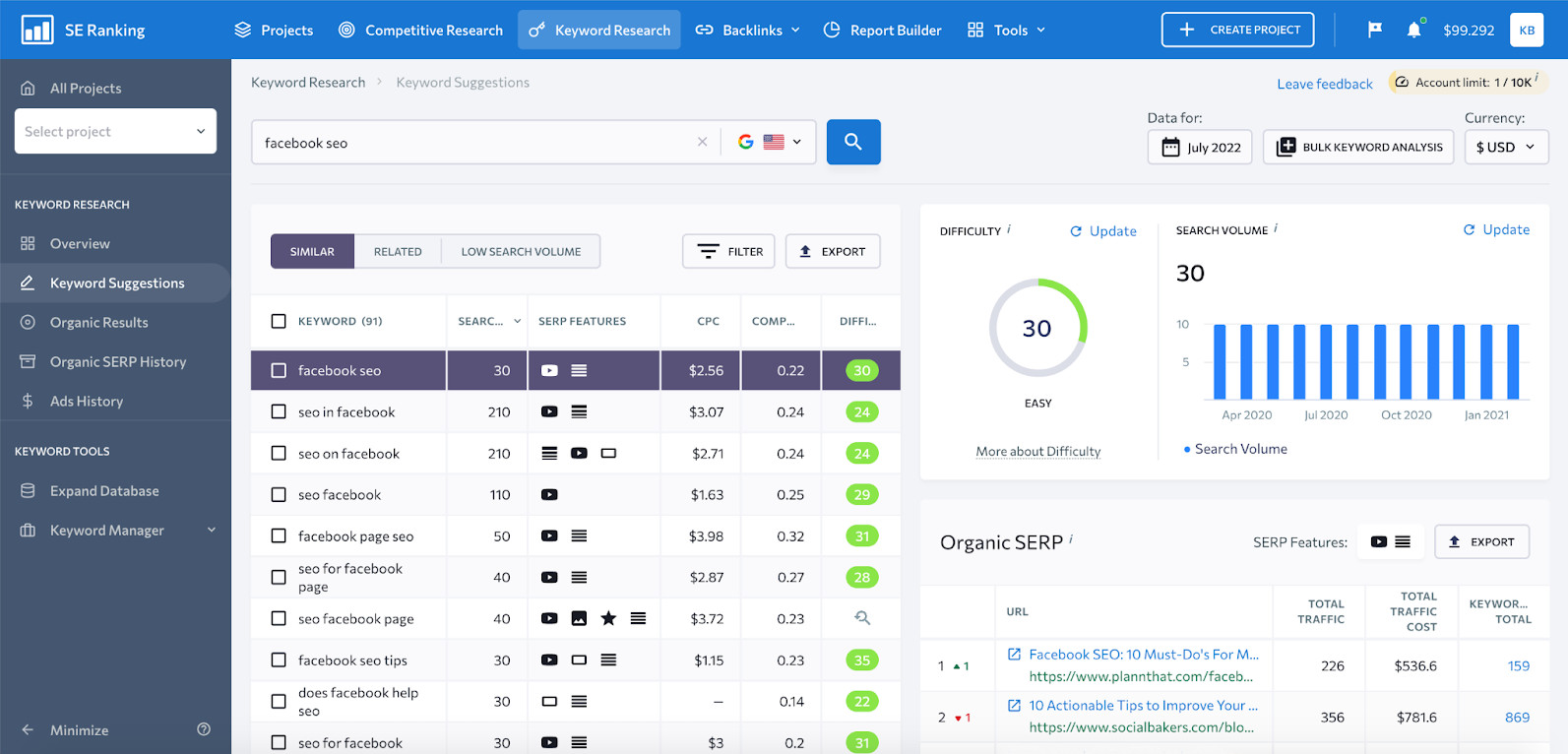This screenshot has width=1568, height=754.
Task: Click list icon in seo in facebook row
Action: [x=579, y=412]
